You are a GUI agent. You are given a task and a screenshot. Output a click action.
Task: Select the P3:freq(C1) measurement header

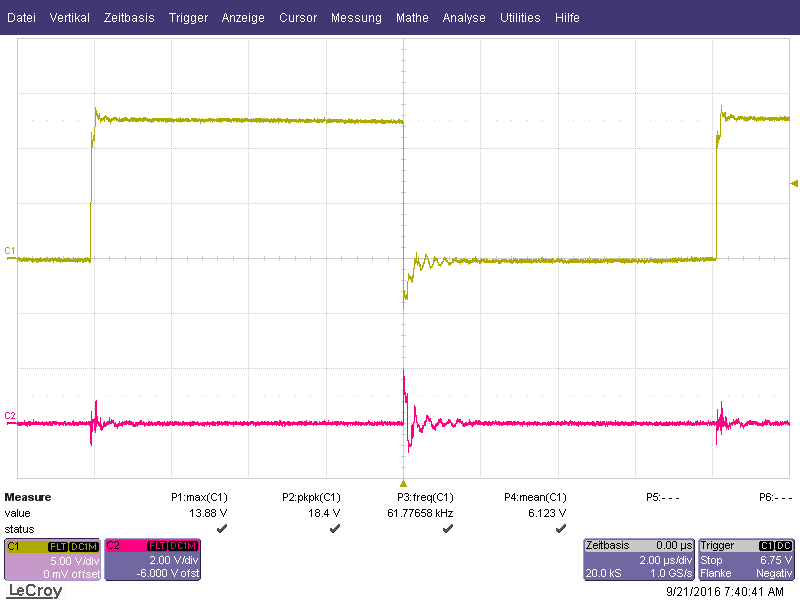coord(425,497)
